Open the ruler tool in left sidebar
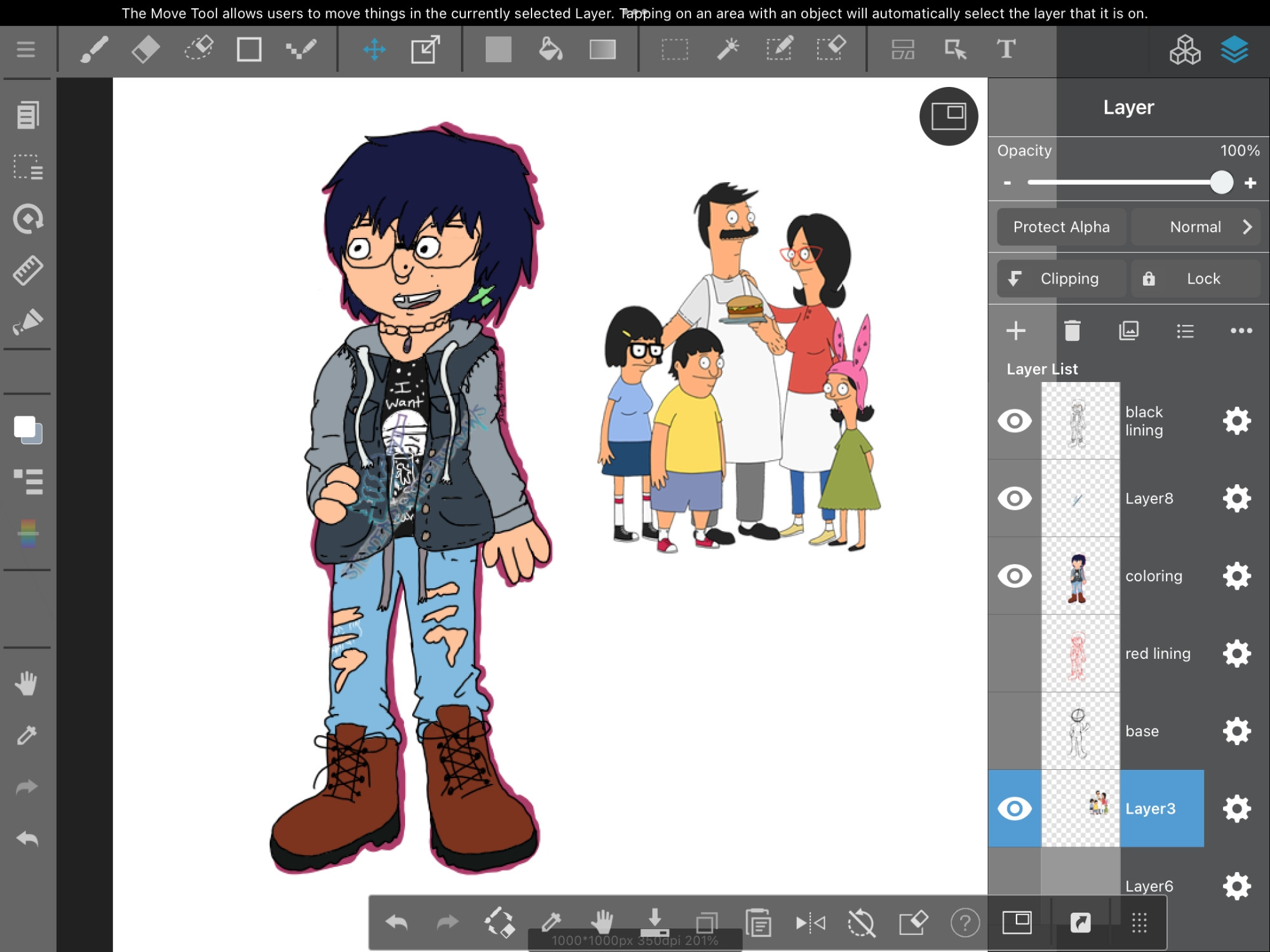 (28, 271)
